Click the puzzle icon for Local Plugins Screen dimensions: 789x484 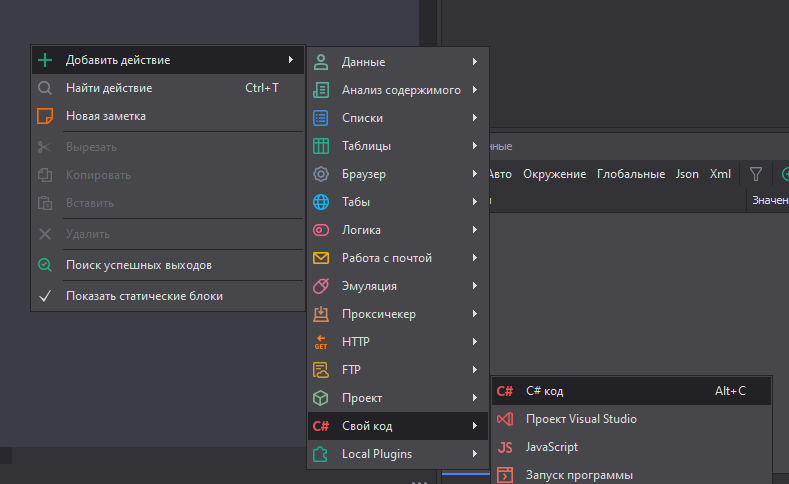(x=321, y=454)
